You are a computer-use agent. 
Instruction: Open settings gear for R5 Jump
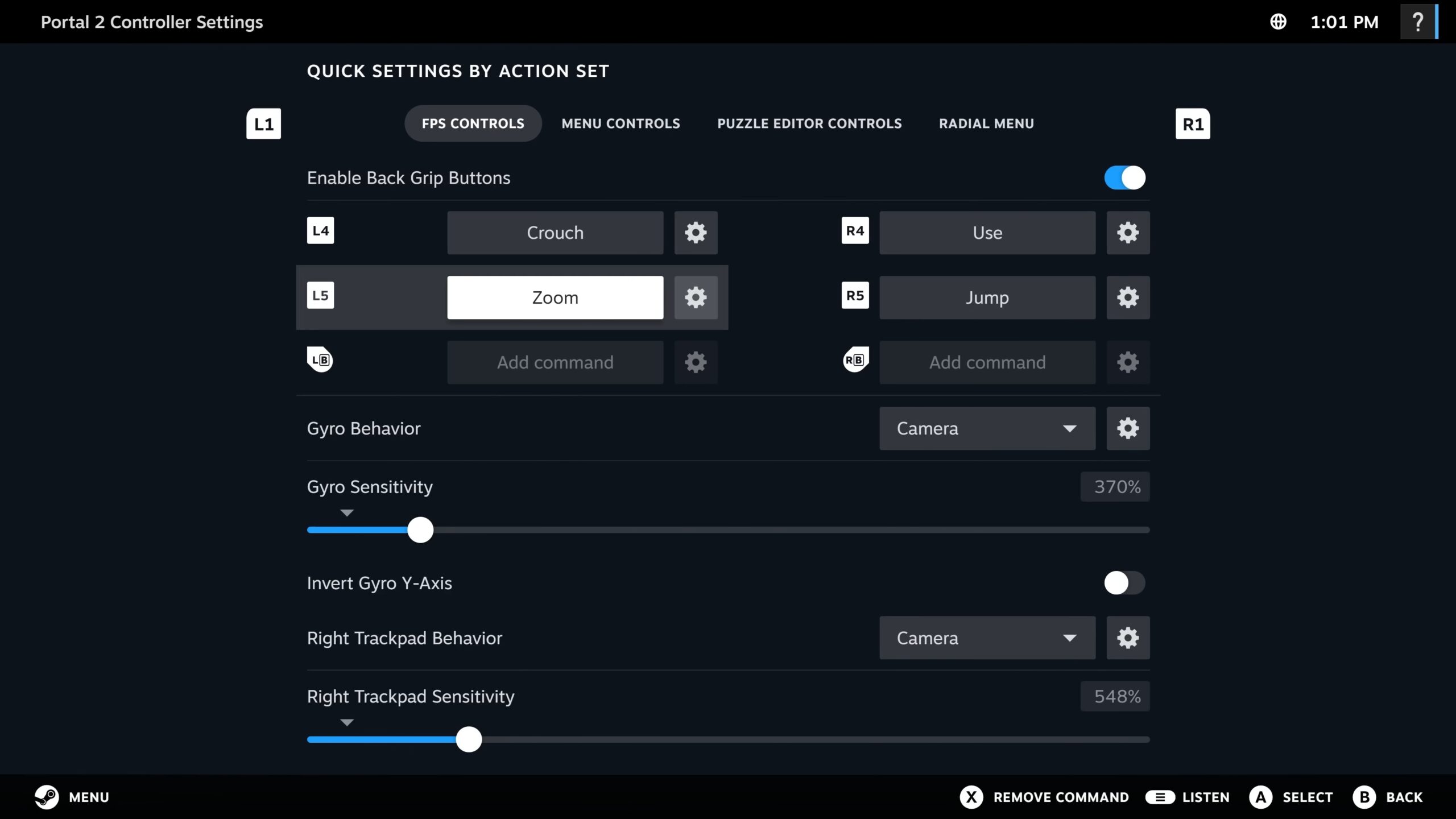click(x=1128, y=297)
